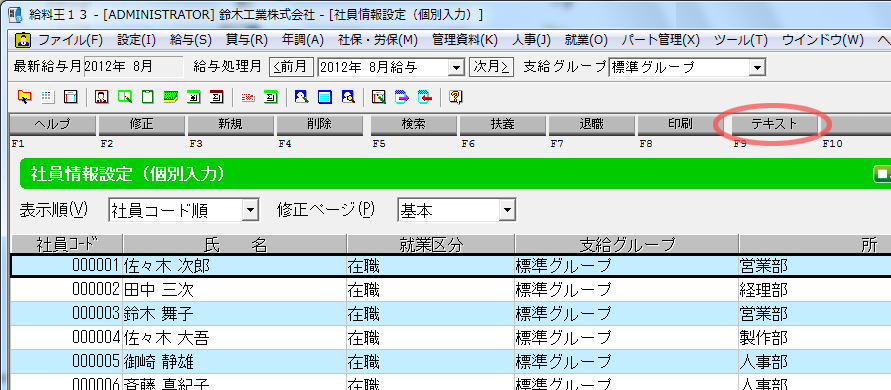Click the green sigma sheet icon
Image resolution: width=891 pixels, height=390 pixels.
pos(271,97)
